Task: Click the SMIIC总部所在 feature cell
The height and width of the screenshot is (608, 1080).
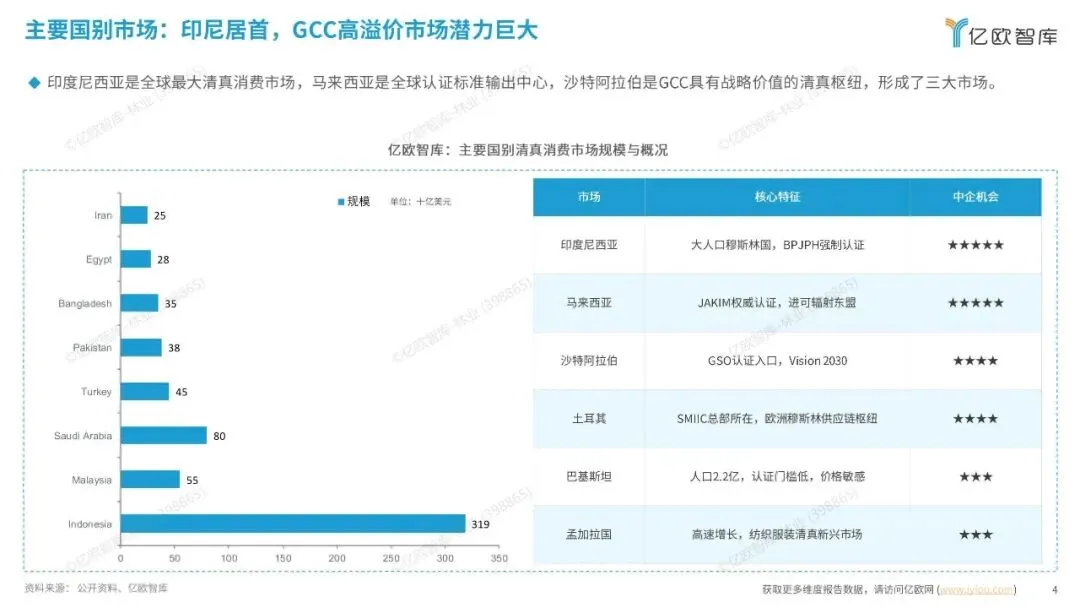Action: tap(777, 419)
